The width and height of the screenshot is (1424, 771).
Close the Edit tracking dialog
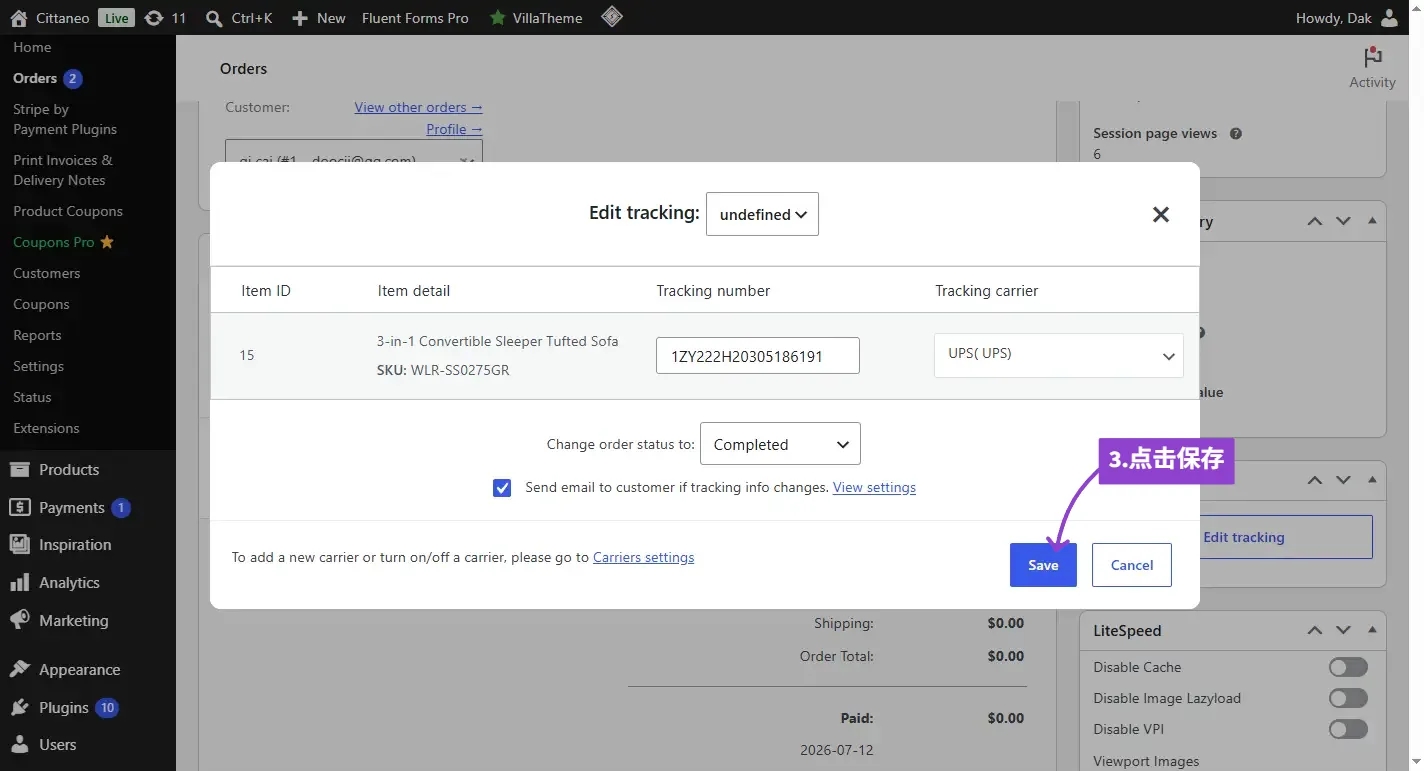[x=1160, y=214]
